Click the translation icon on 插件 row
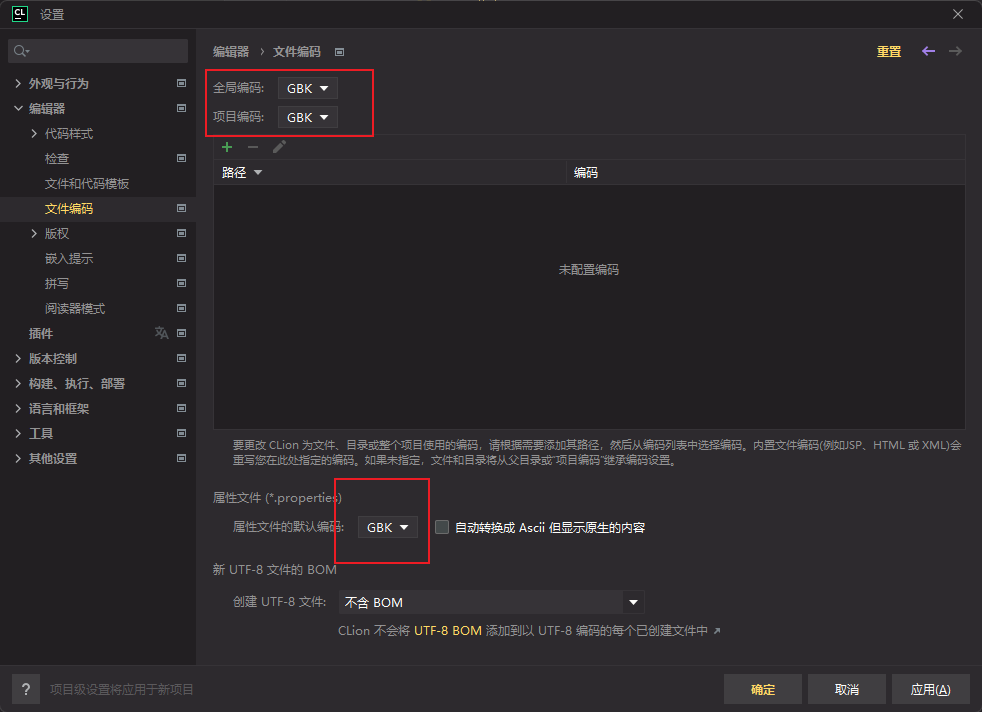The height and width of the screenshot is (712, 982). pos(162,333)
